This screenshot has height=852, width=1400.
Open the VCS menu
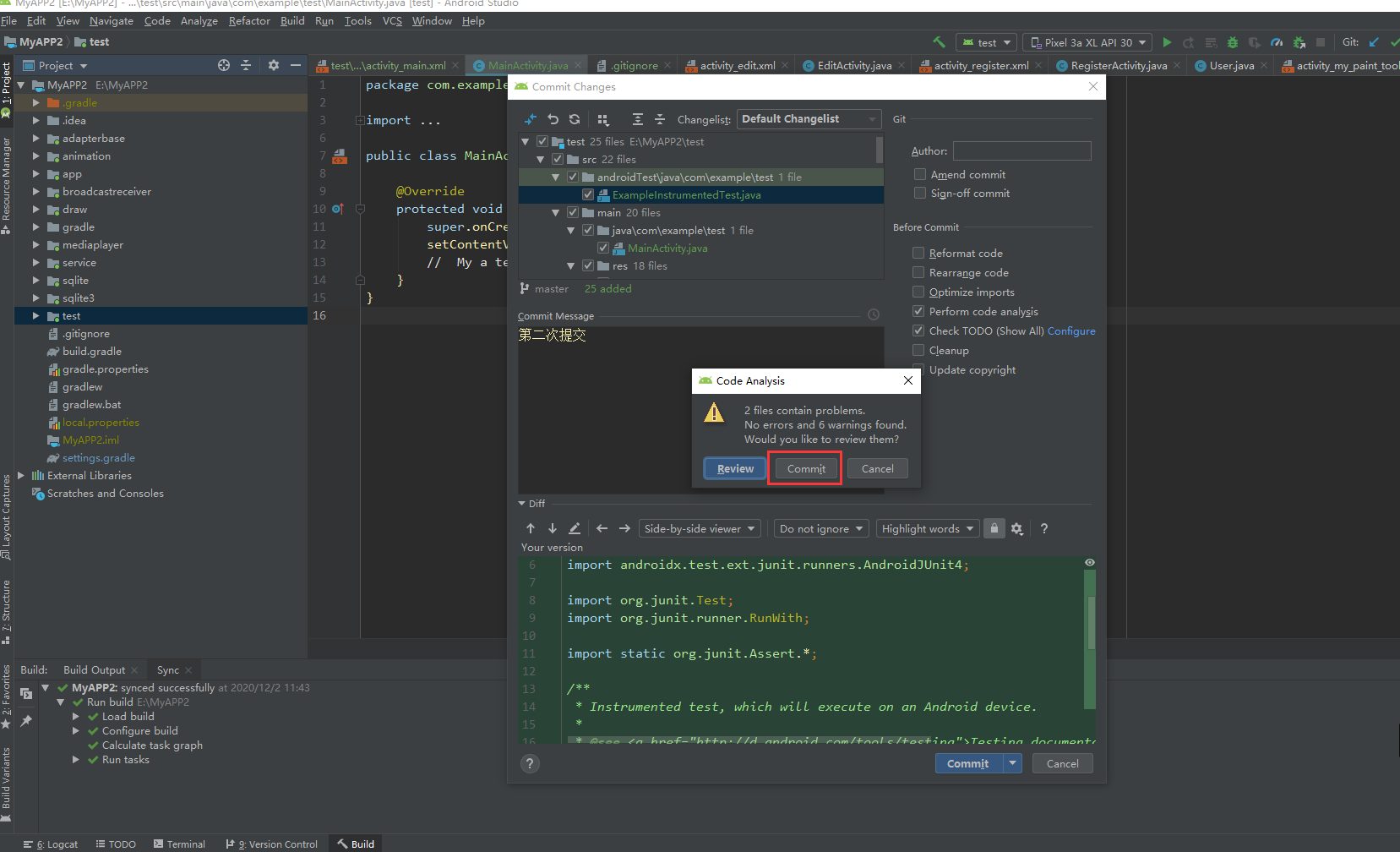392,20
